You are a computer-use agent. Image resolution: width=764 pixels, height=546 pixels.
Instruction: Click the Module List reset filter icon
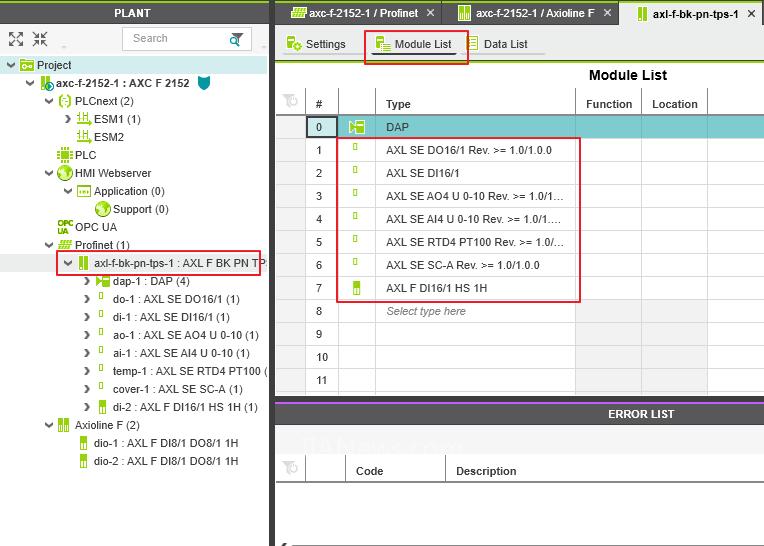coord(290,101)
